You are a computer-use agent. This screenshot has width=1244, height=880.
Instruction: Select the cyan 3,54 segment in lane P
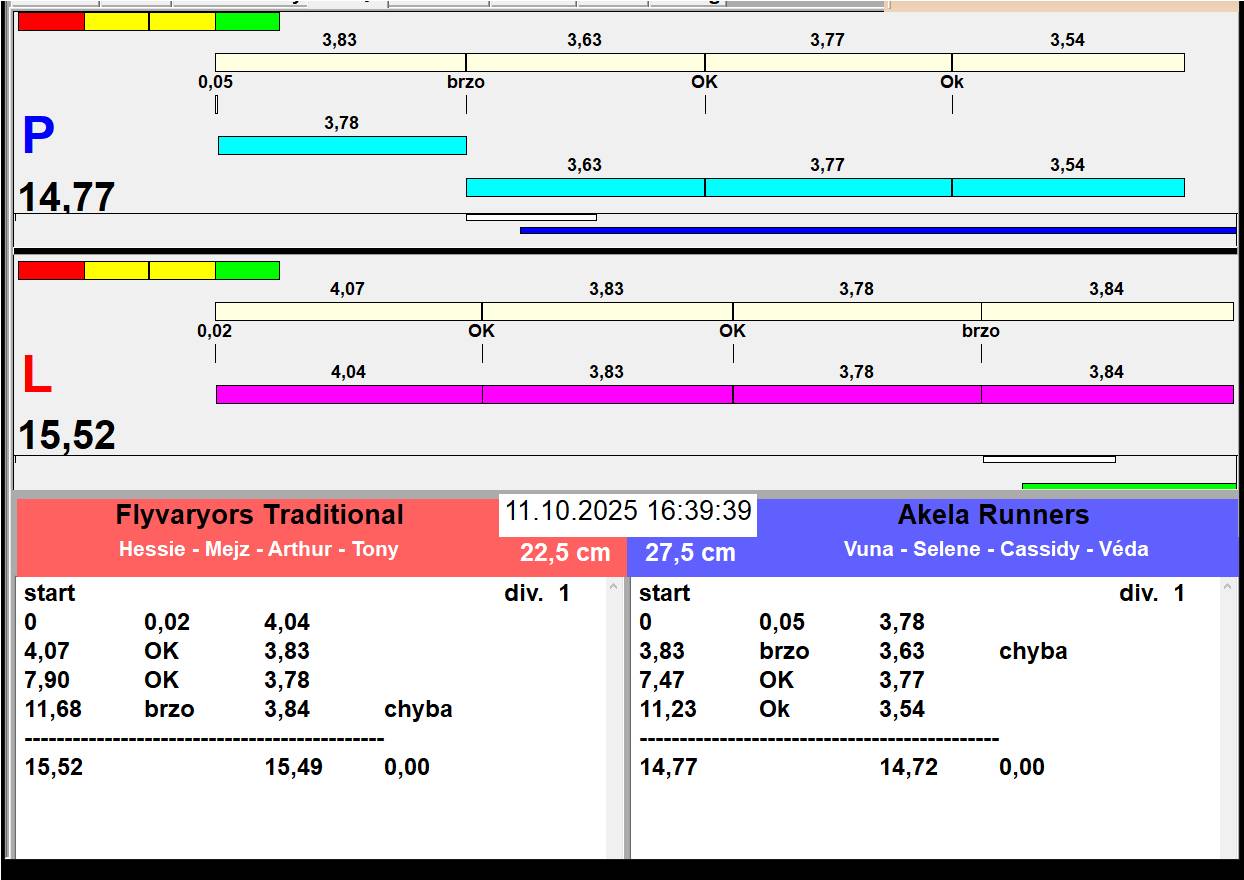(x=1068, y=187)
